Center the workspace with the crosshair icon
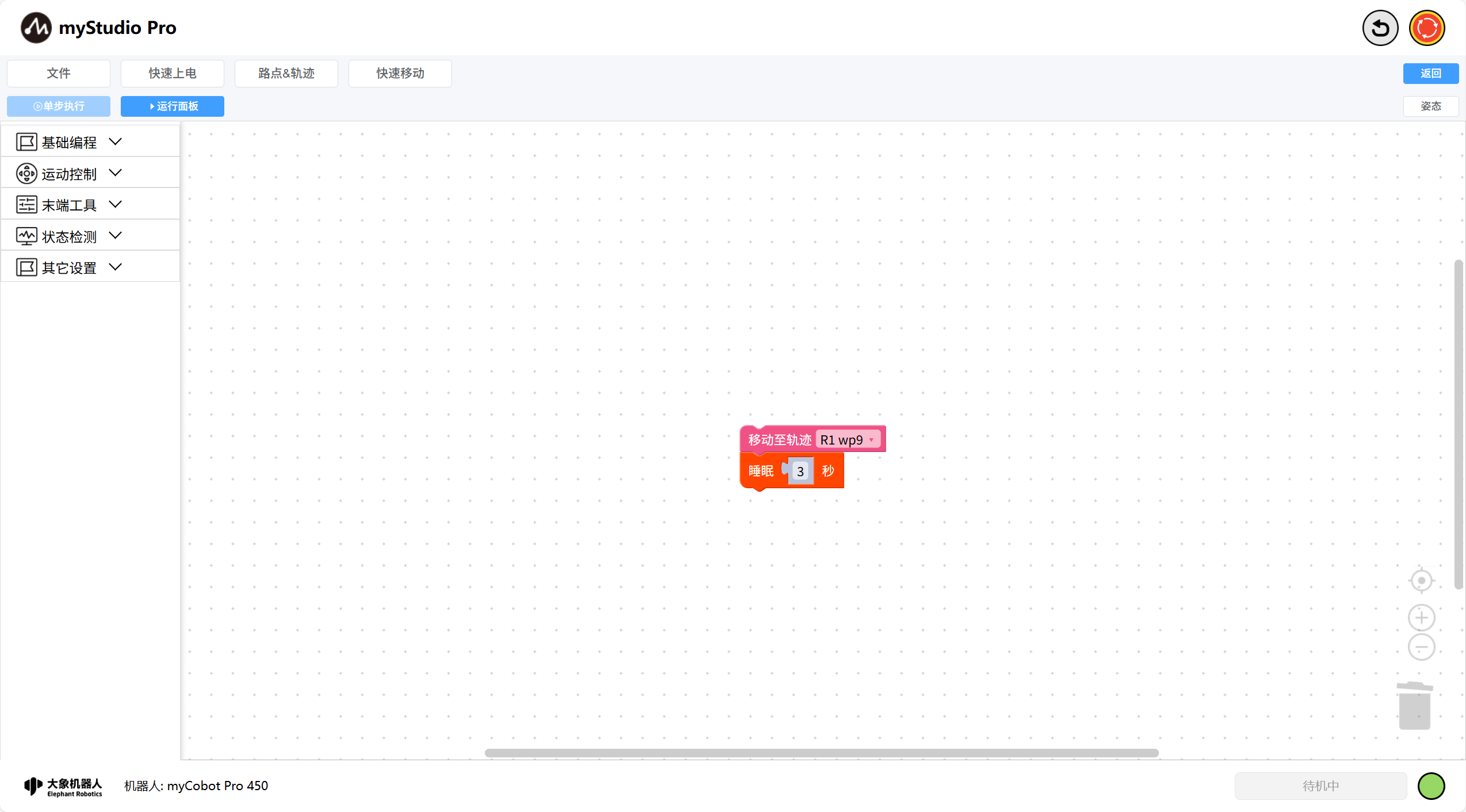1466x812 pixels. (x=1421, y=580)
